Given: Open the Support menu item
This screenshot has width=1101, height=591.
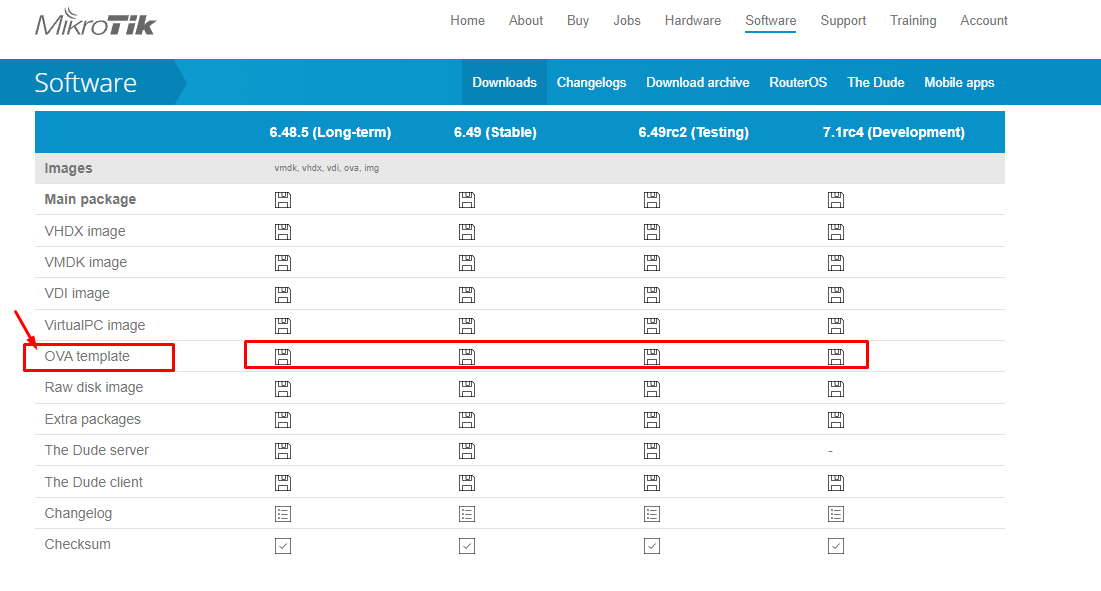Looking at the screenshot, I should click(x=843, y=20).
